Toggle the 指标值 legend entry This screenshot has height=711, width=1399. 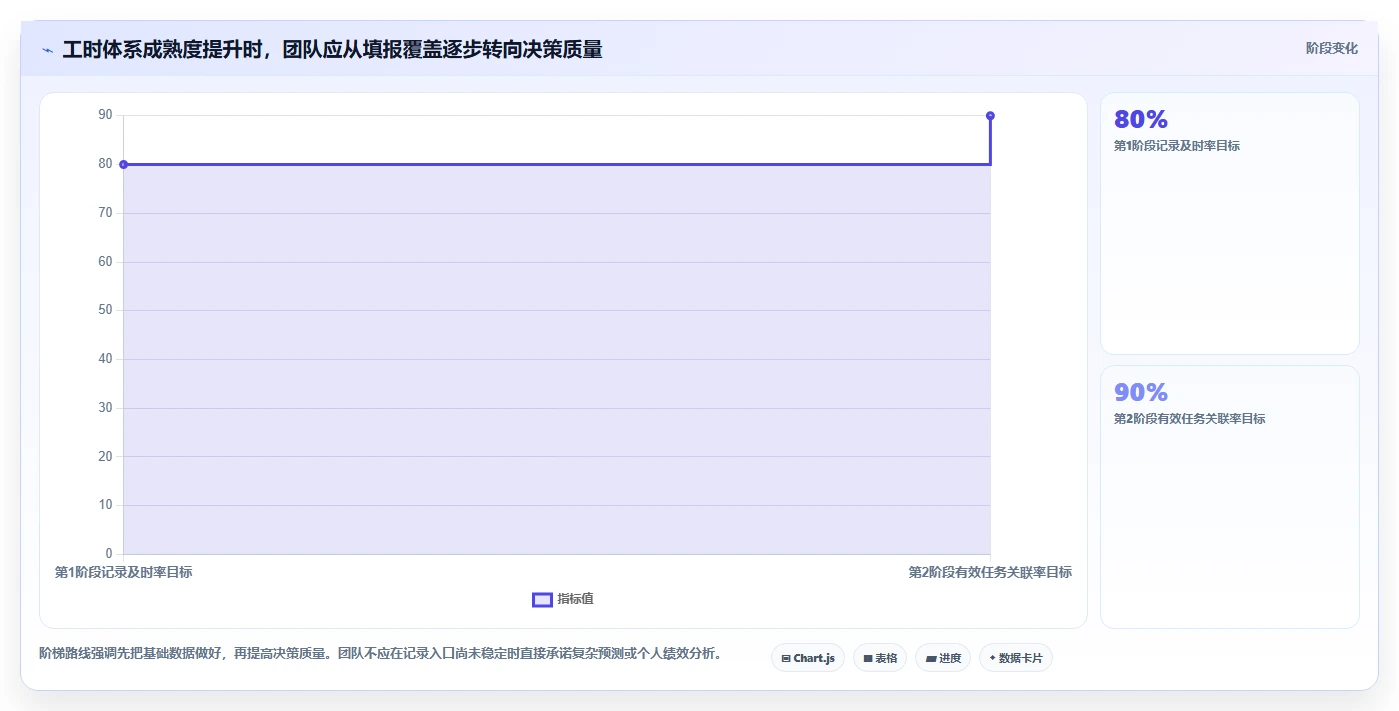click(563, 599)
